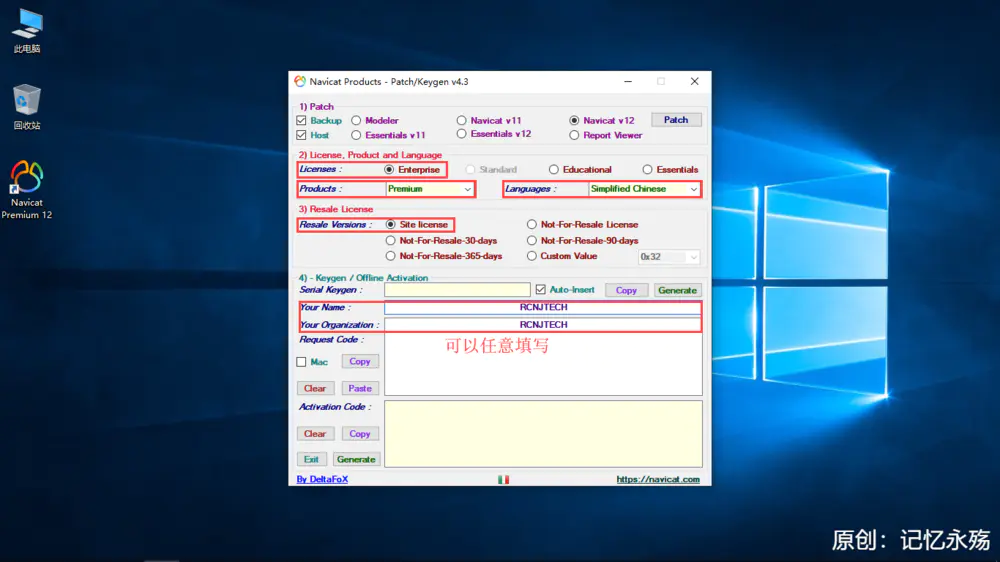Focus the Serial Keygen text field
The image size is (1000, 562).
(457, 290)
